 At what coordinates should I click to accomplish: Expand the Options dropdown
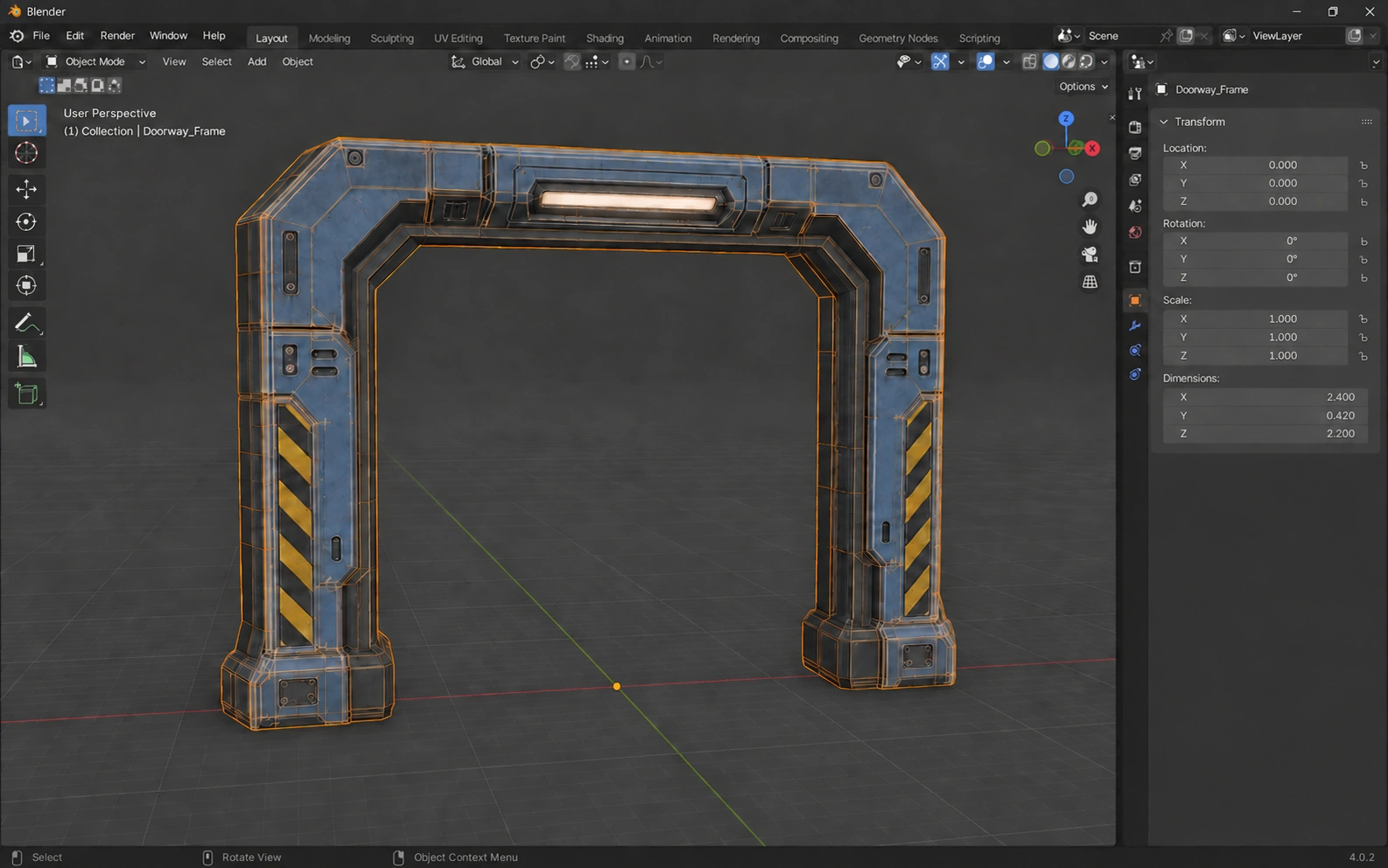click(1083, 87)
